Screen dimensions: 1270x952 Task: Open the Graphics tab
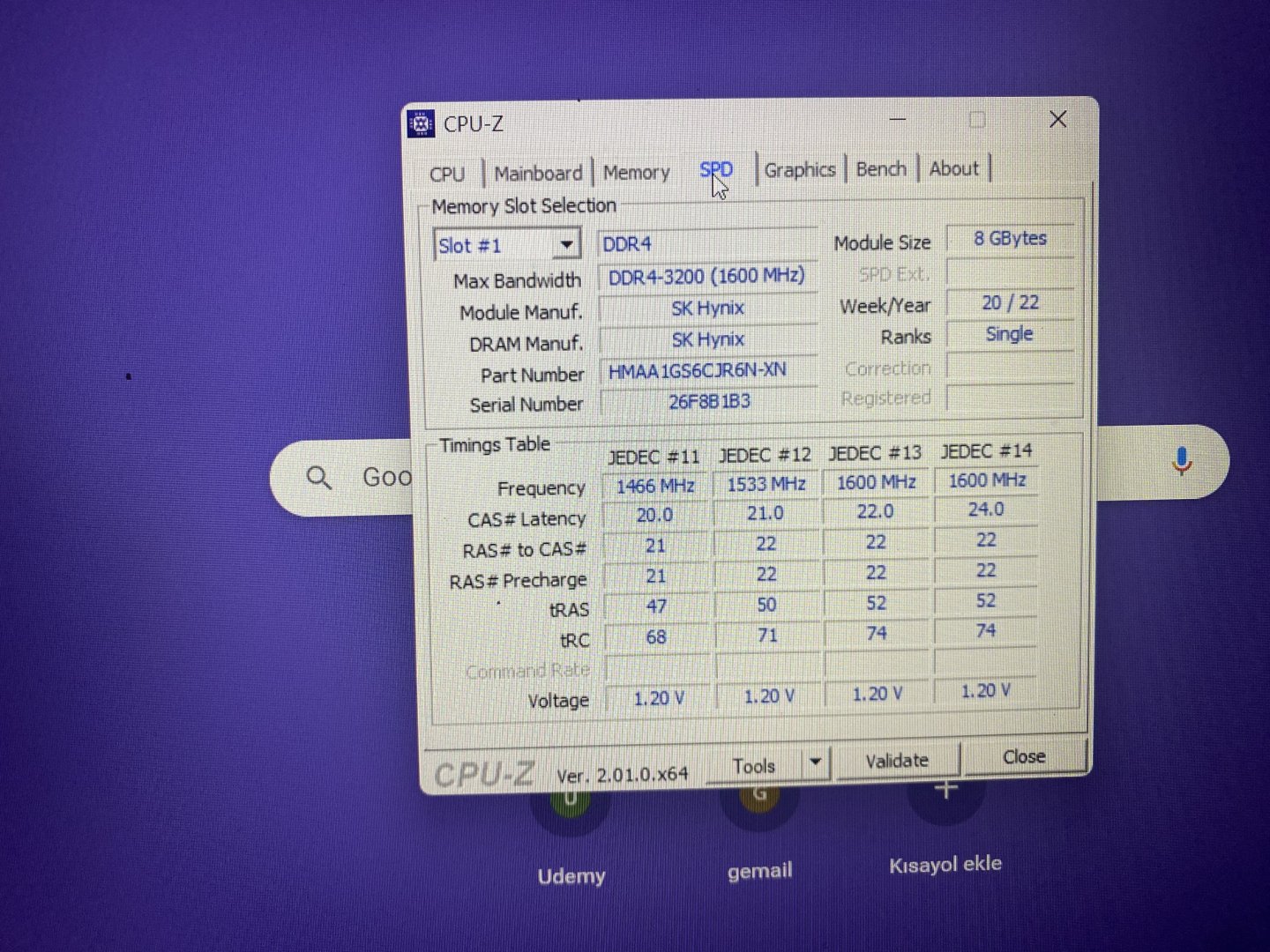tap(800, 169)
